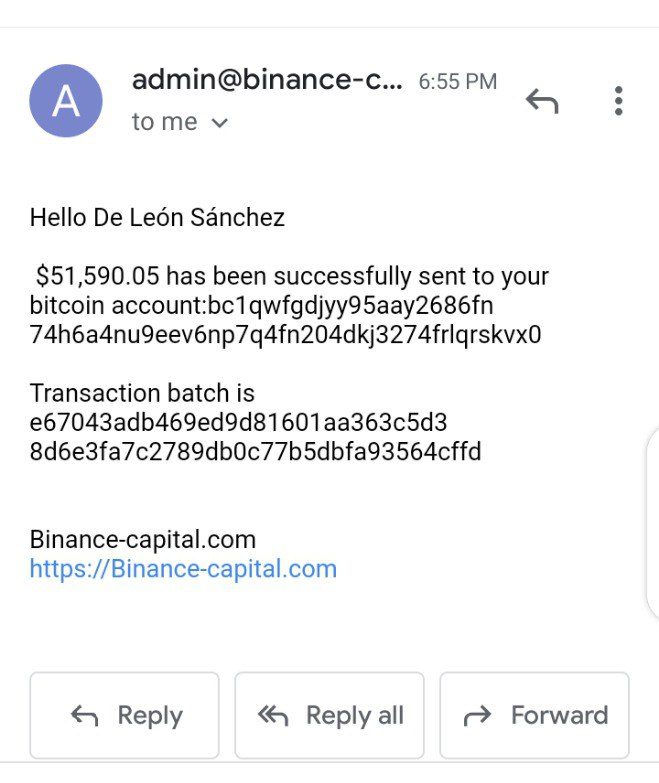Tap the 6:55 PM timestamp
The image size is (659, 783).
tap(457, 82)
